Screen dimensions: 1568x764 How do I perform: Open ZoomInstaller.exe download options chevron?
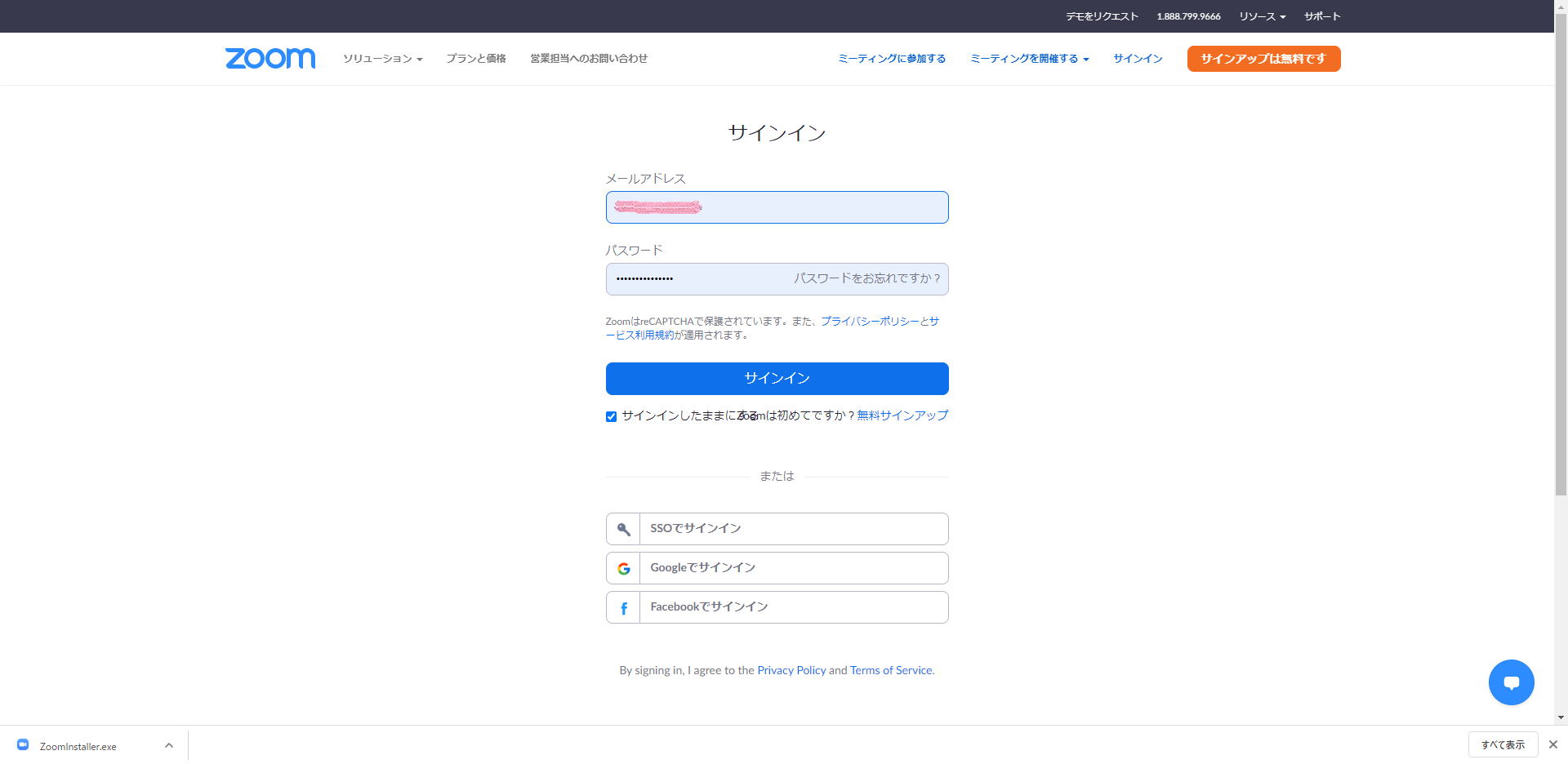point(169,745)
